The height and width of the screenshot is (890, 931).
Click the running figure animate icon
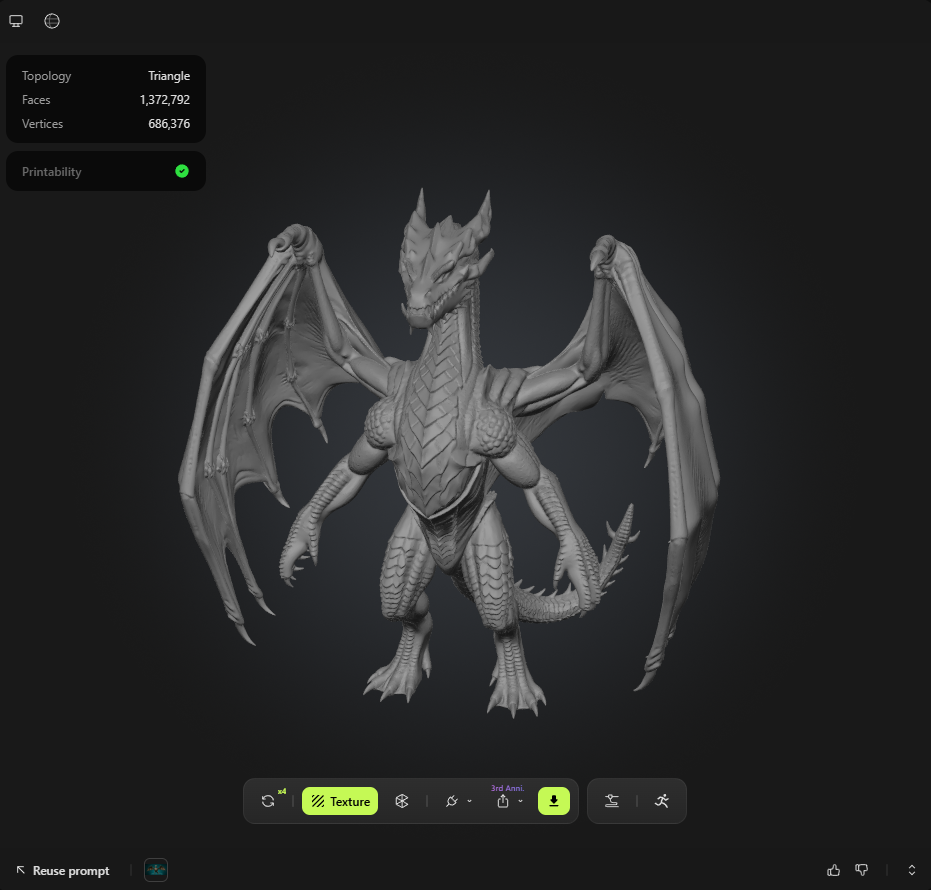(661, 801)
